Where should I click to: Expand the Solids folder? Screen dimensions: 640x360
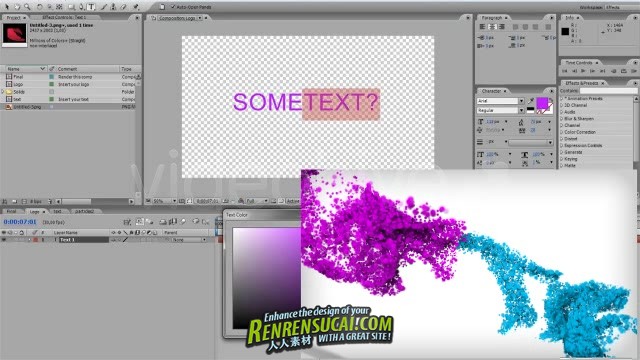pyautogui.click(x=3, y=92)
